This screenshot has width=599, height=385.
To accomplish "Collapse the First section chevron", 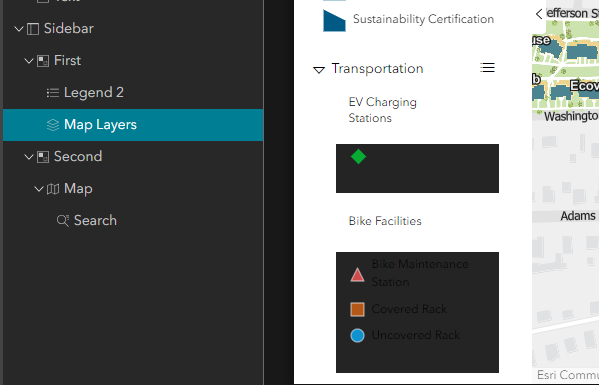I will pos(29,61).
